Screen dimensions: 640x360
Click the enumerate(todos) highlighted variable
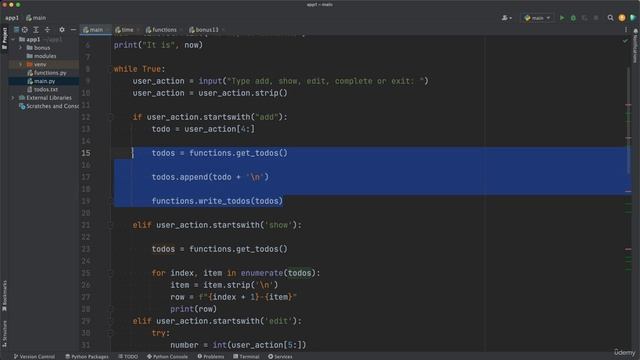point(300,273)
